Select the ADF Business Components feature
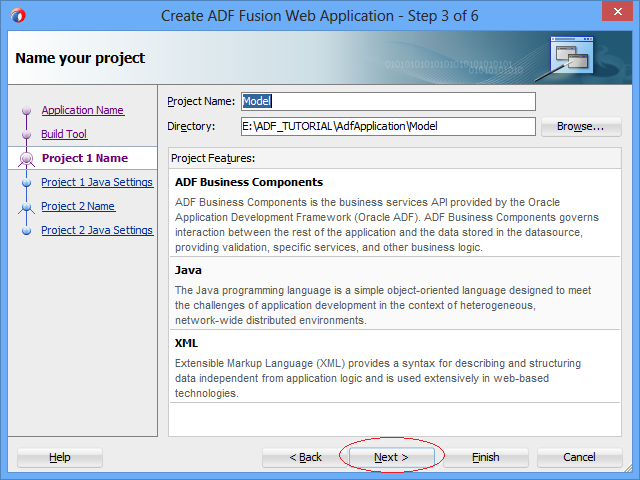The width and height of the screenshot is (640, 480). pyautogui.click(x=395, y=213)
